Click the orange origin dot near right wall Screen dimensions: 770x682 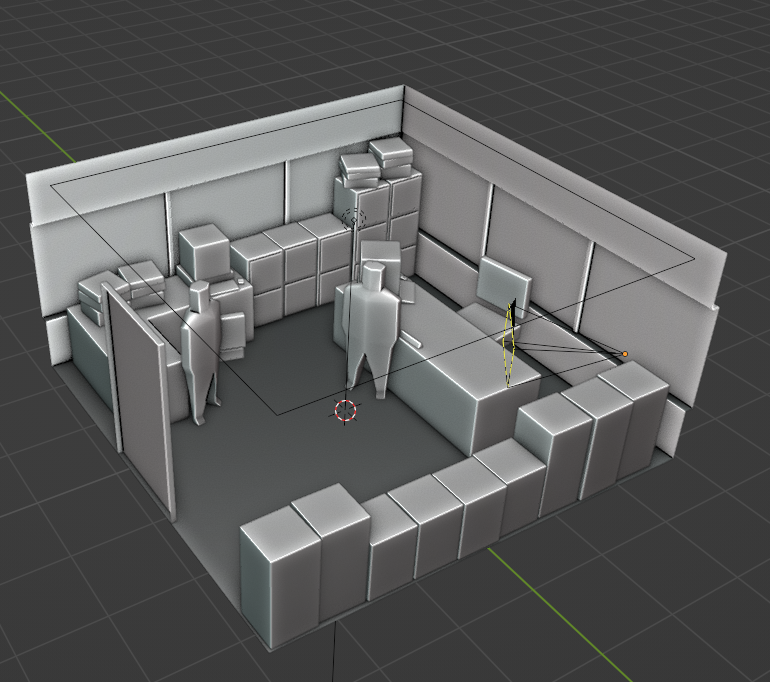point(625,354)
